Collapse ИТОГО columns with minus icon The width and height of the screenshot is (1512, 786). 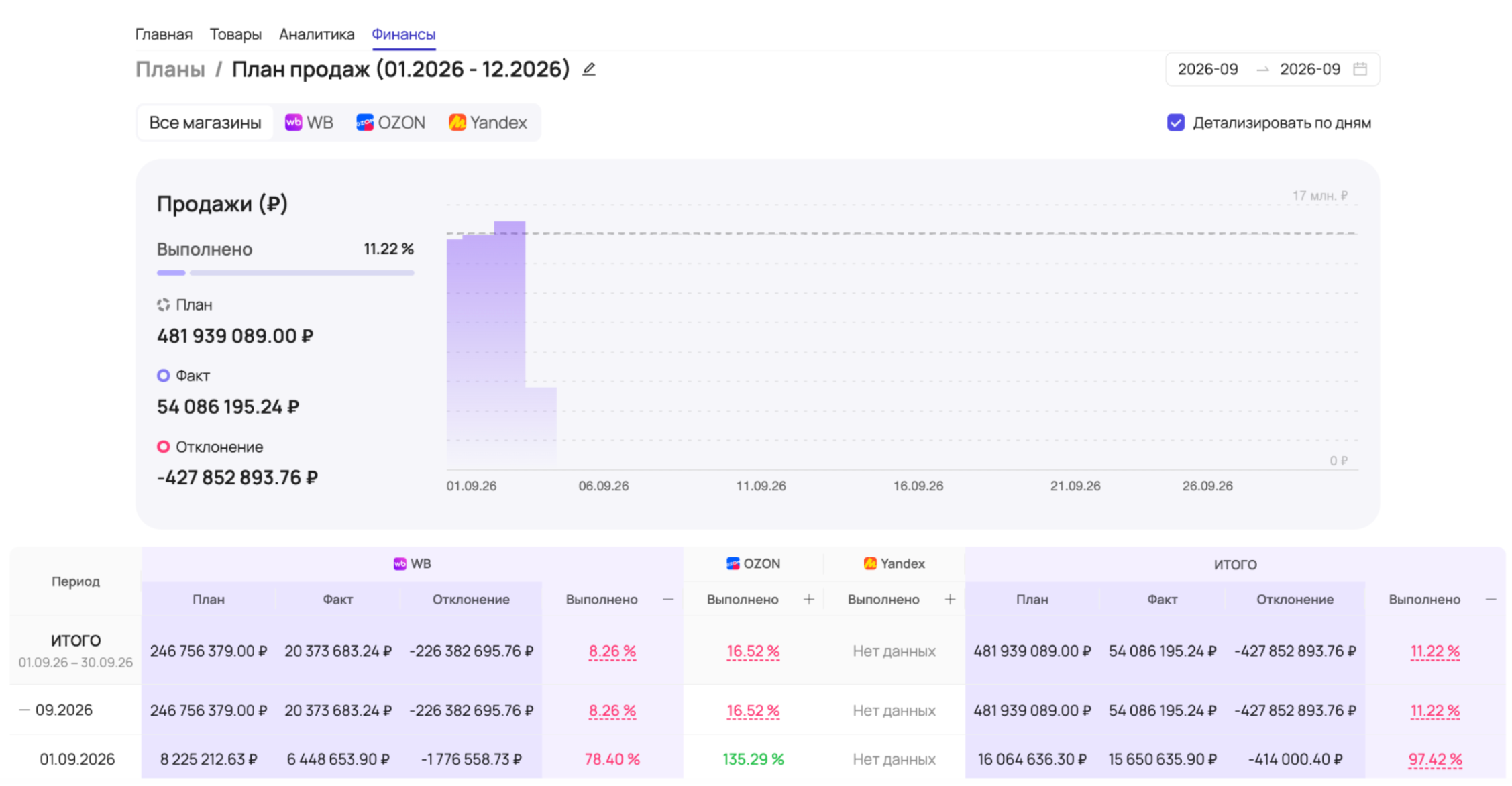1491,600
